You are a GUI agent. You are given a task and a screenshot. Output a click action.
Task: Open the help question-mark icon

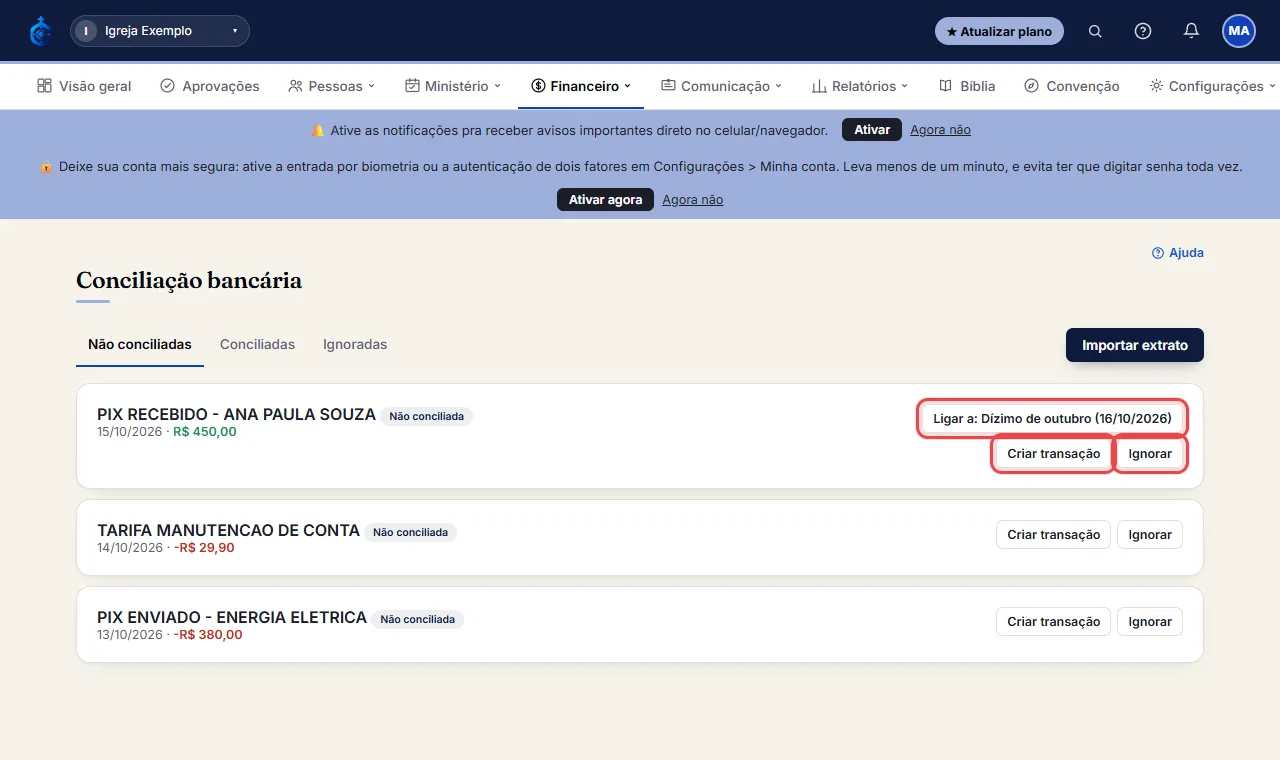(1143, 31)
